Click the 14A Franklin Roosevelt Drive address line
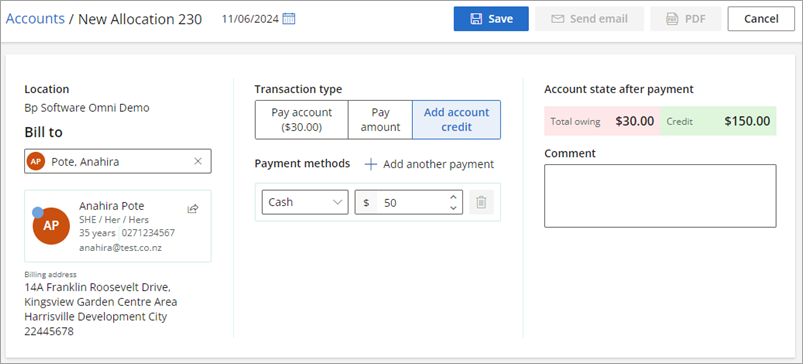 [98, 287]
